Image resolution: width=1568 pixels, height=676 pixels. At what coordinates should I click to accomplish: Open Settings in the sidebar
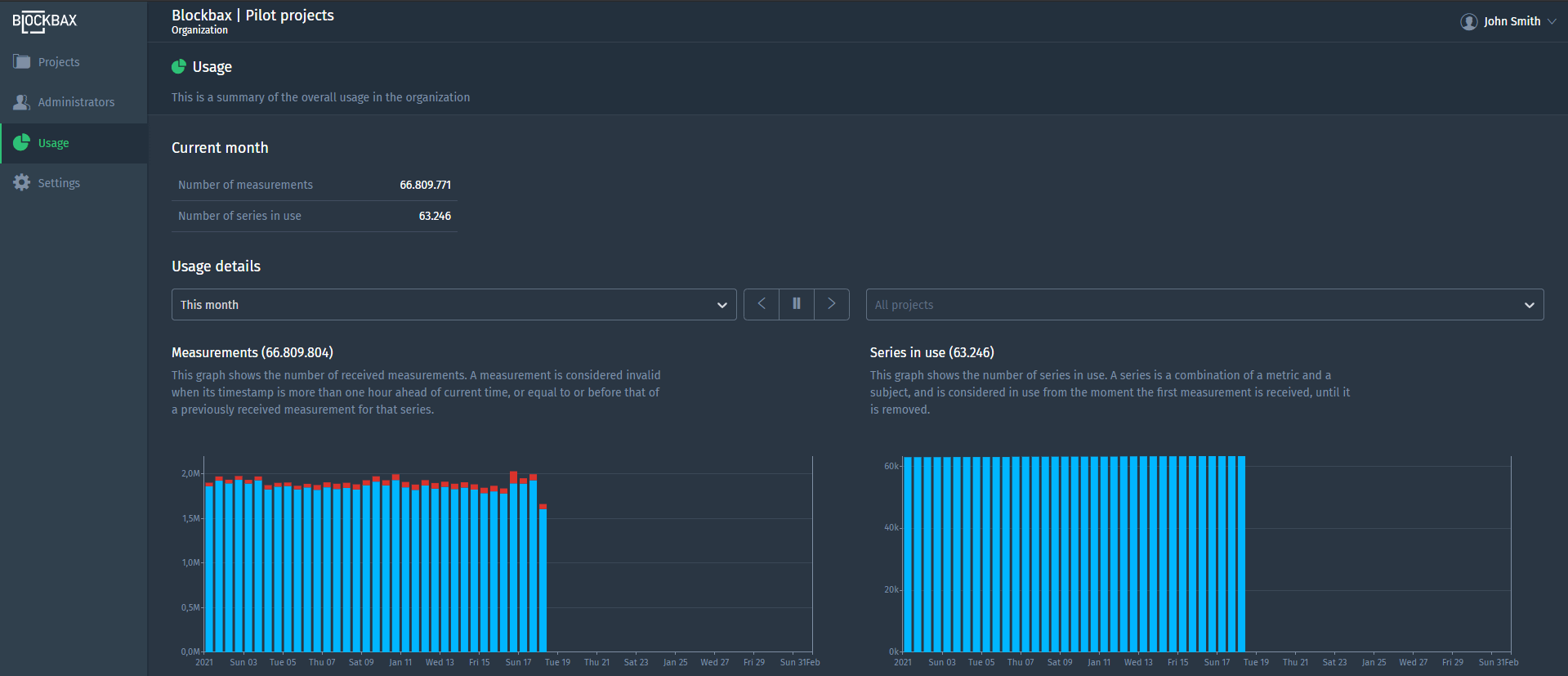click(x=59, y=183)
